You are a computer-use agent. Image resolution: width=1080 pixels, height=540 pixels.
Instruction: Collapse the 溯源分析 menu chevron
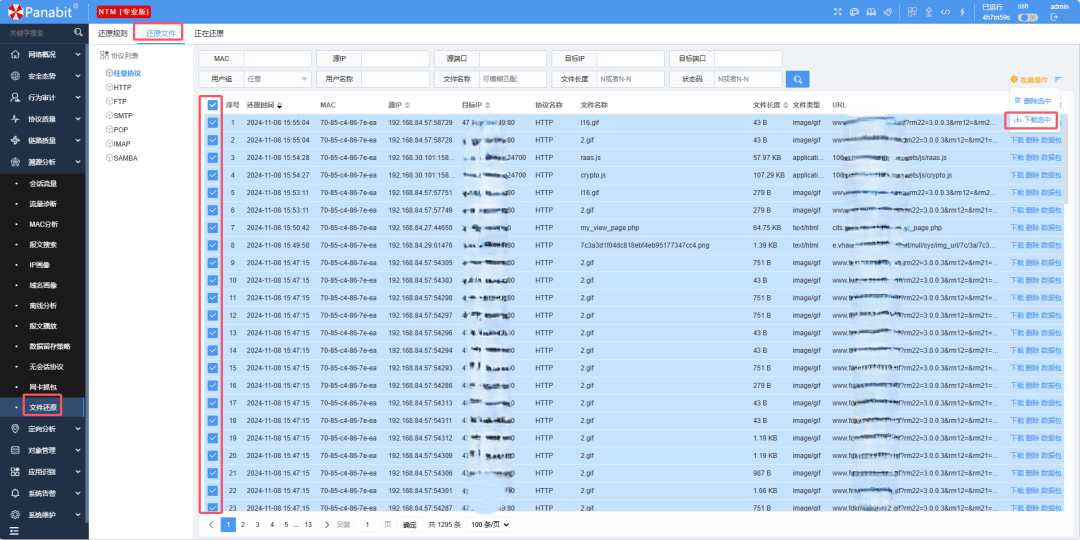[78, 162]
